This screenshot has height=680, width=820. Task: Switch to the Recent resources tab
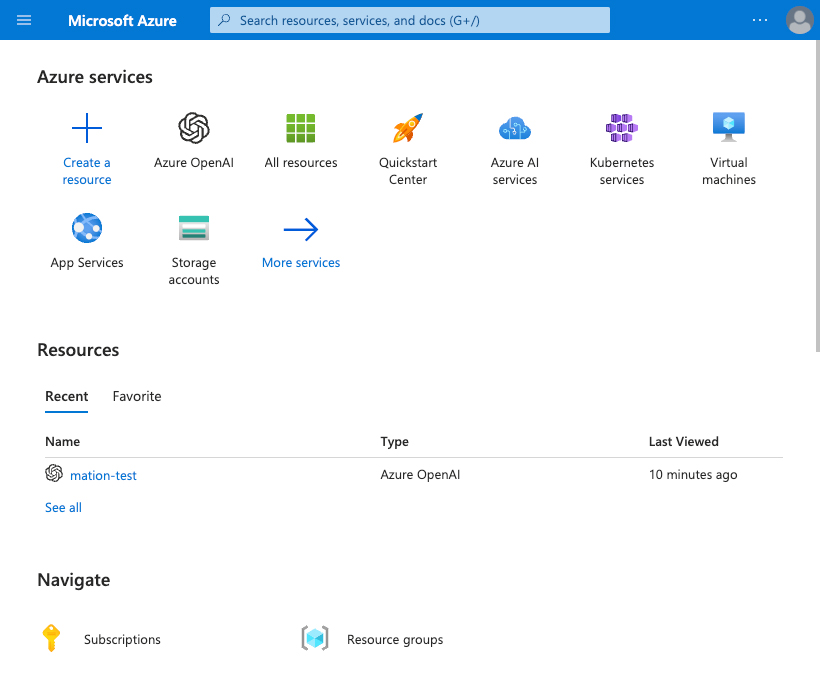coord(66,396)
